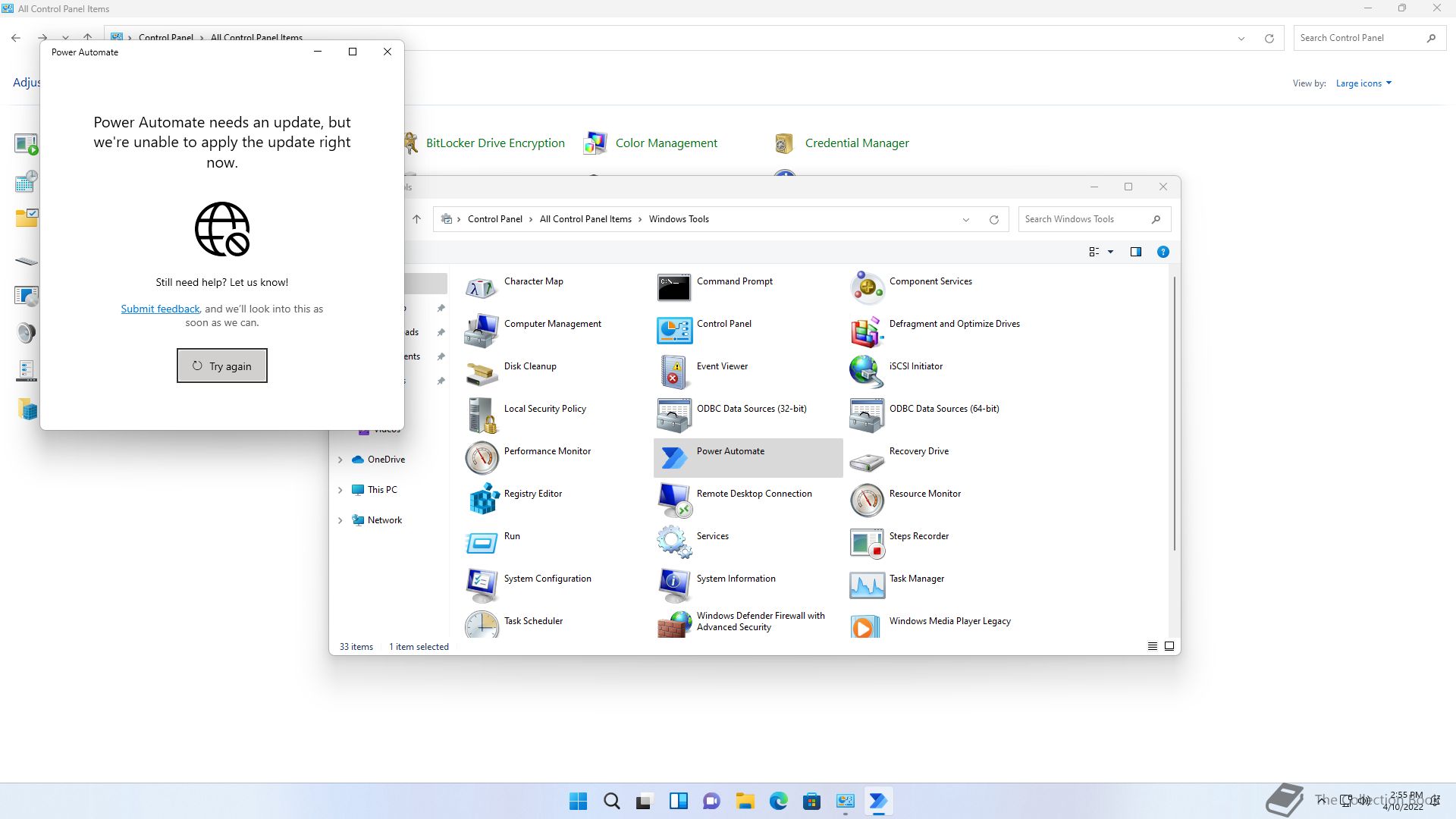1456x819 pixels.
Task: Expand OneDrive in navigation tree
Action: coord(340,460)
